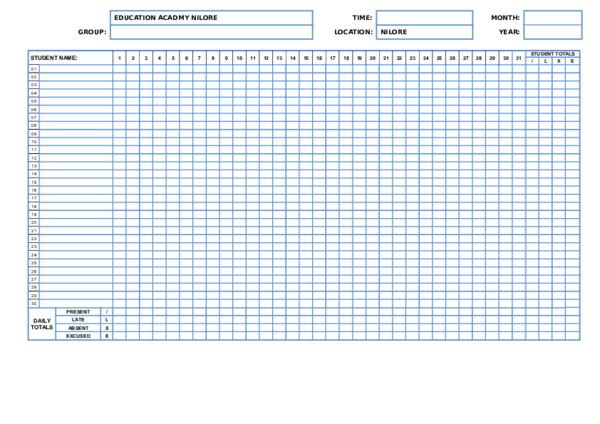This screenshot has height=424, width=600.
Task: Click day 13 column header
Action: (x=279, y=58)
